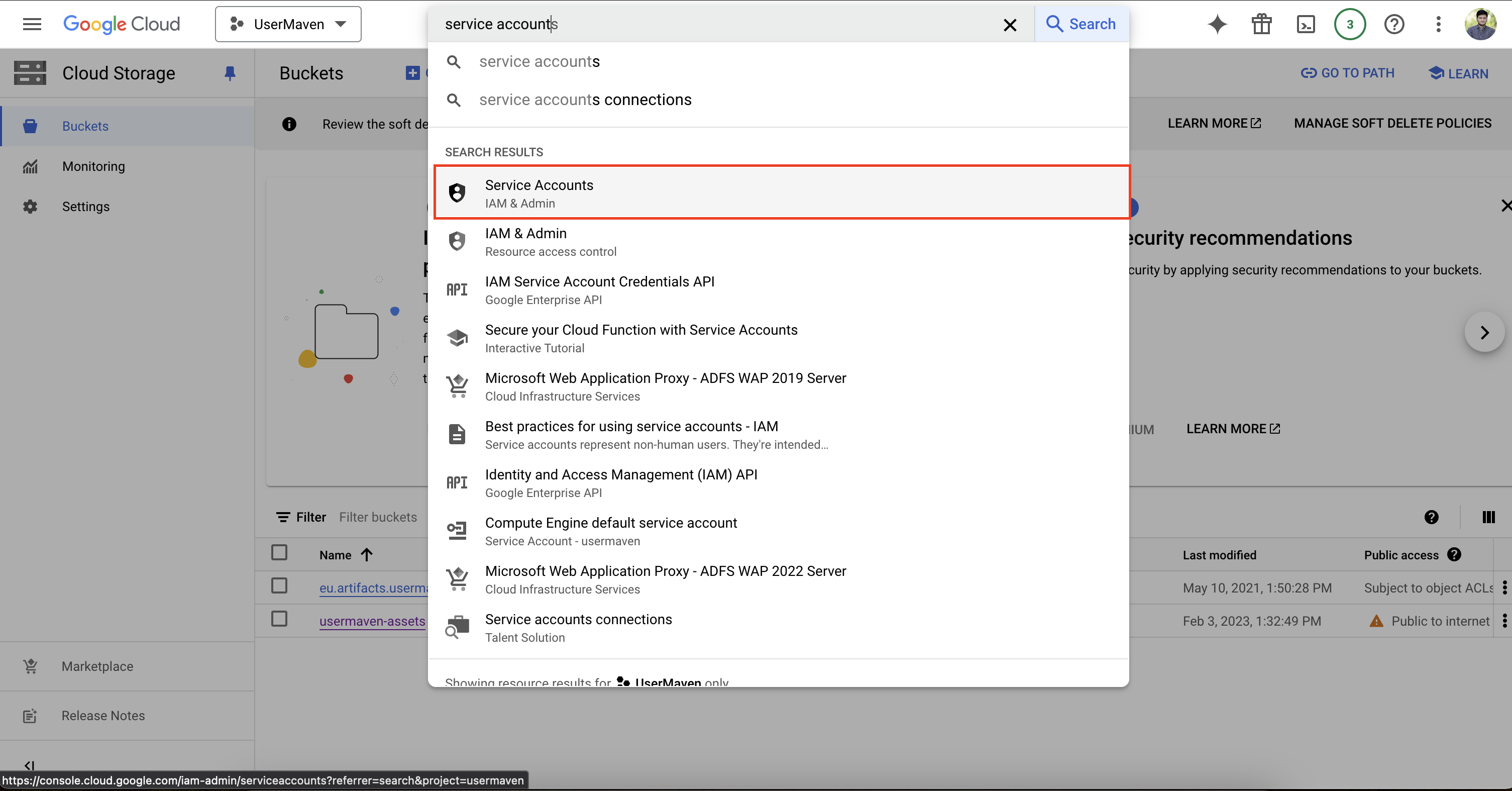
Task: Select the eu.artifacts bucket checkbox
Action: click(279, 586)
